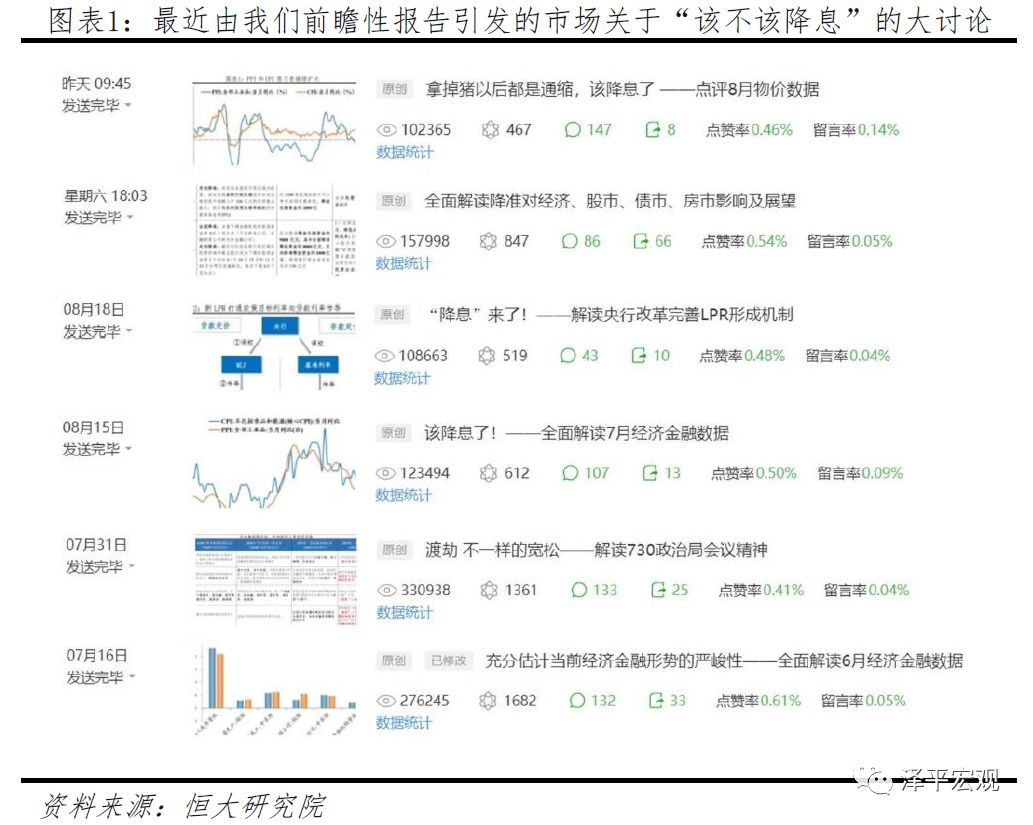Image resolution: width=1033 pixels, height=825 pixels.
Task: Open article “降息”来了！解读央行改革完善LPR形成机制
Action: 609,314
